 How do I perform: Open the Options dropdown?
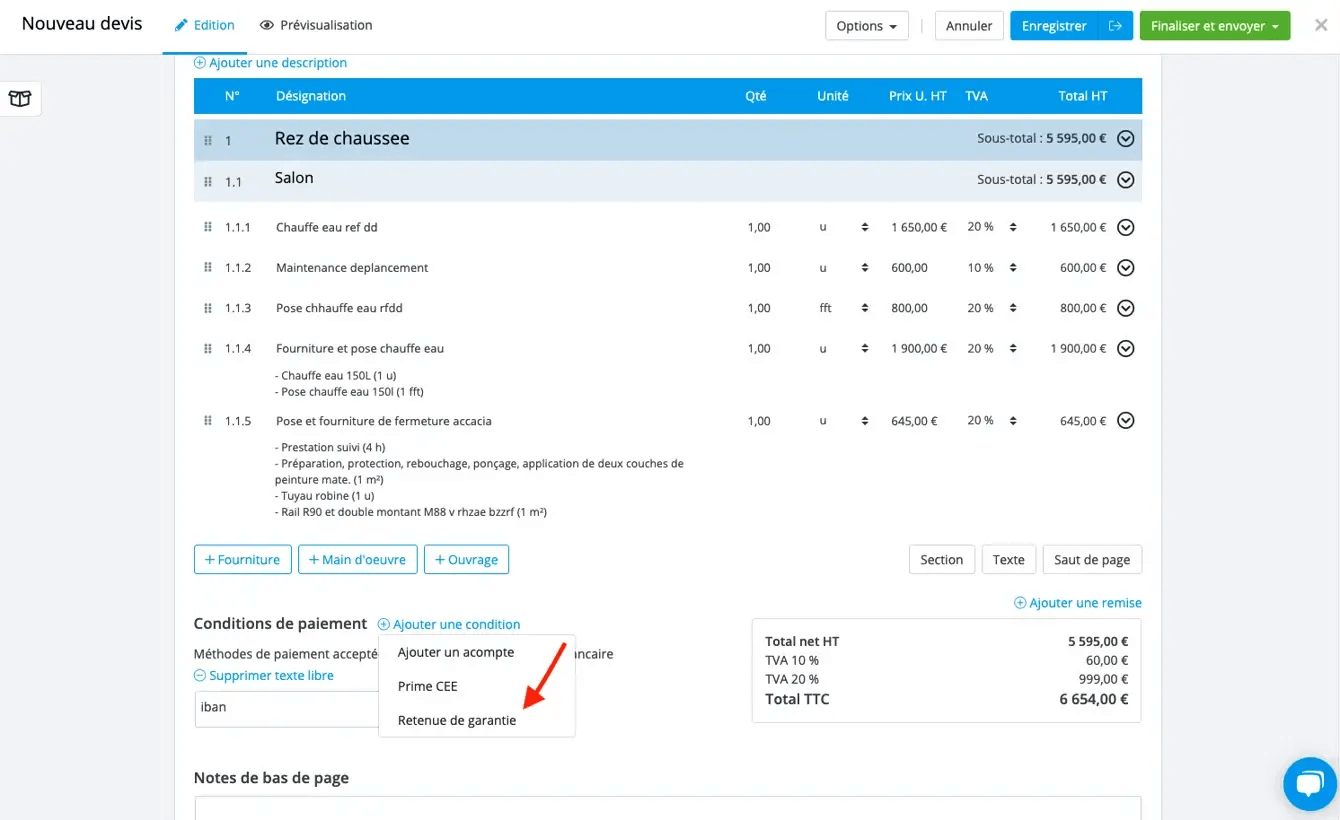coord(866,26)
